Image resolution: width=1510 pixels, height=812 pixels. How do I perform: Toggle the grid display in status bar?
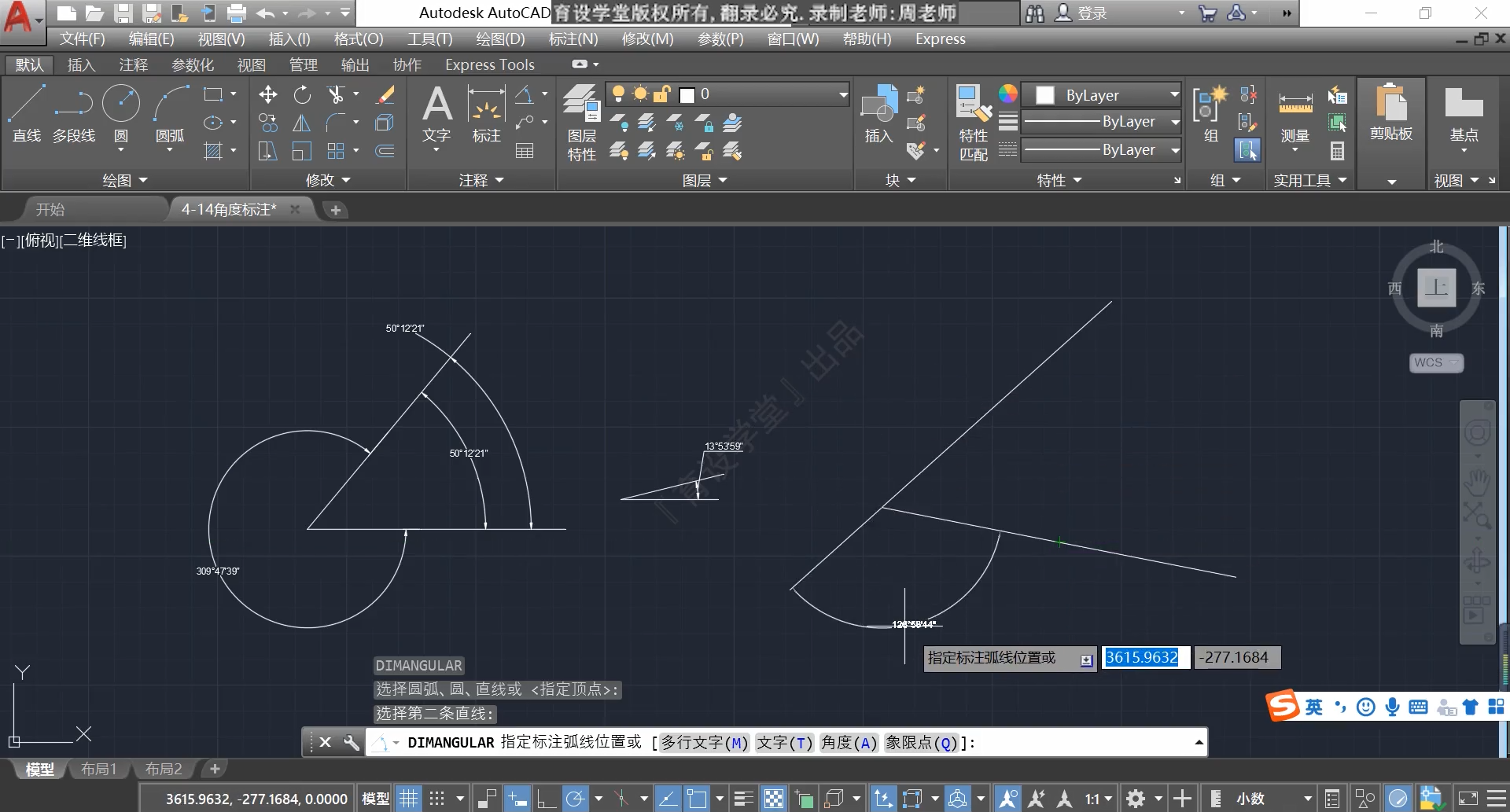(x=409, y=799)
